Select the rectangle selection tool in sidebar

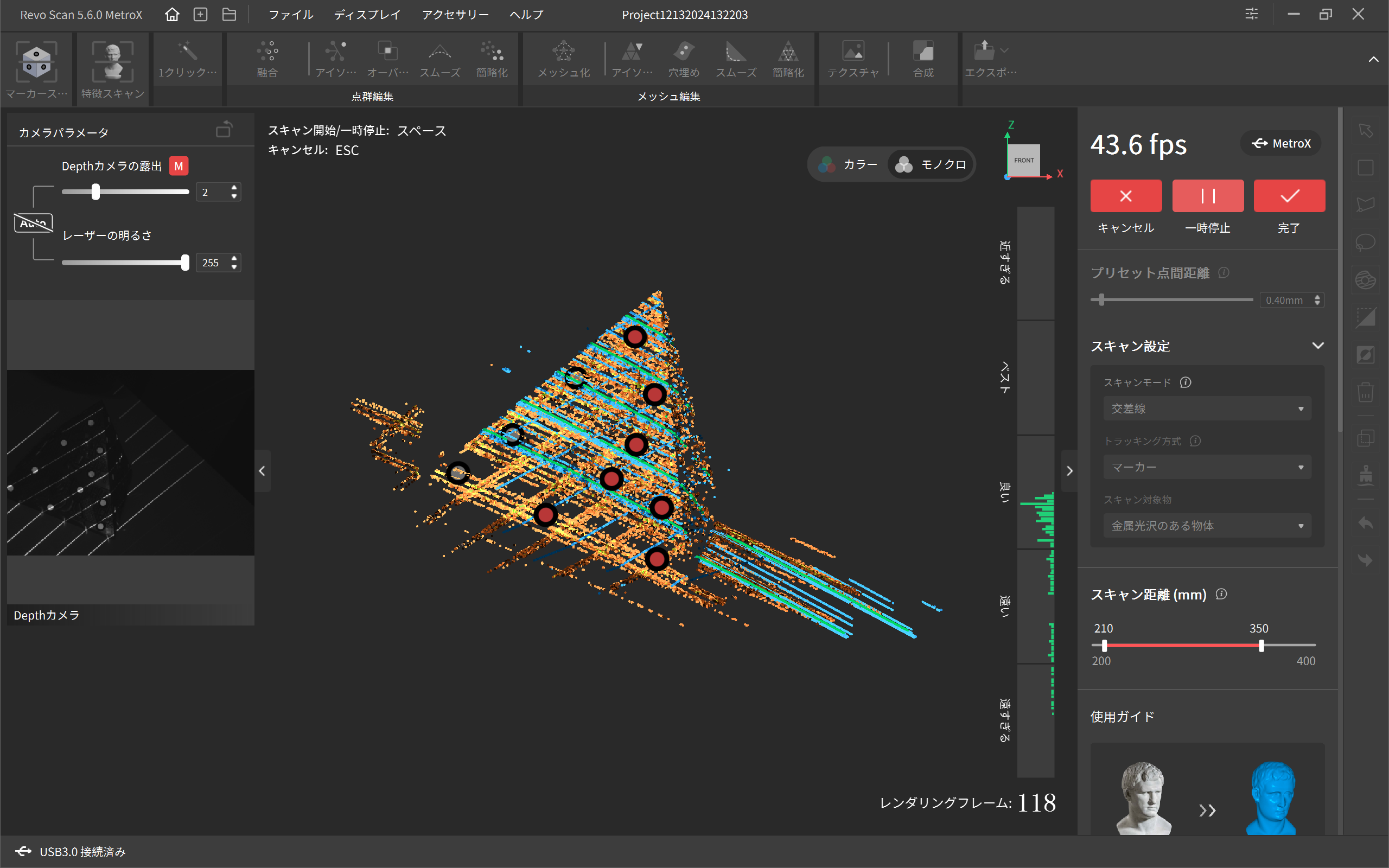point(1366,168)
